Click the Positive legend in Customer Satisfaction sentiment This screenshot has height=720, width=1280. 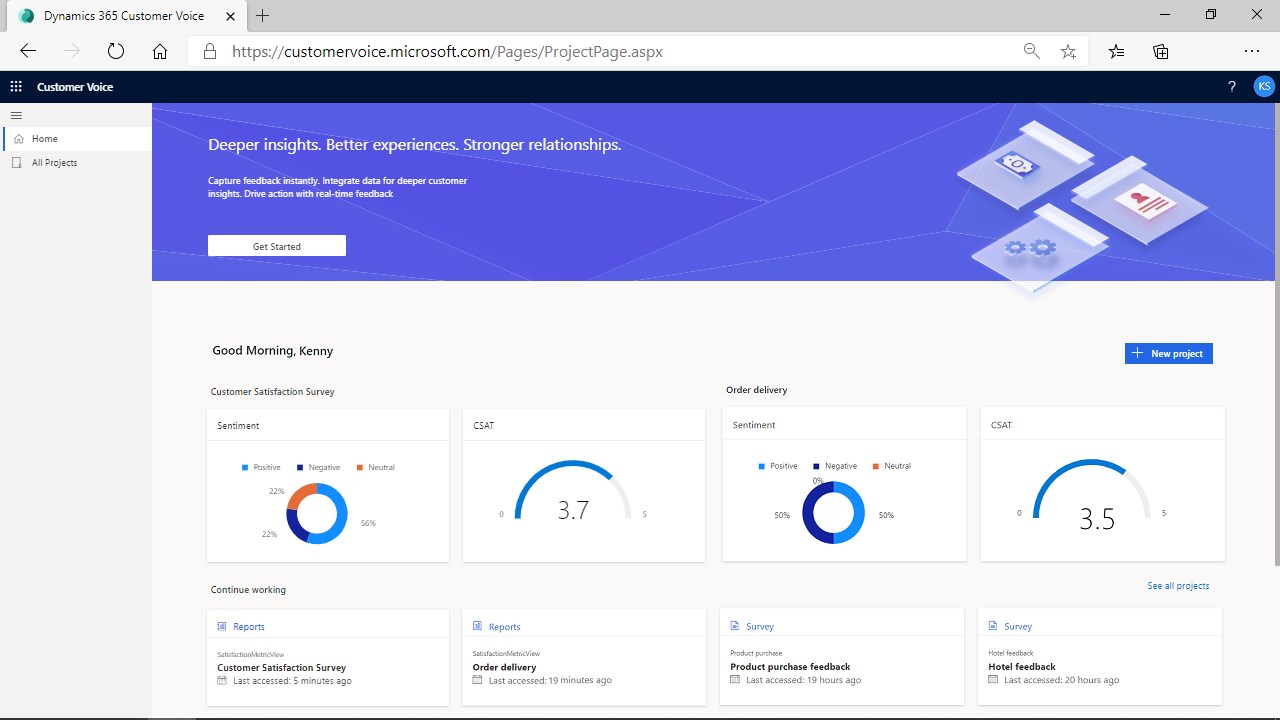coord(261,467)
